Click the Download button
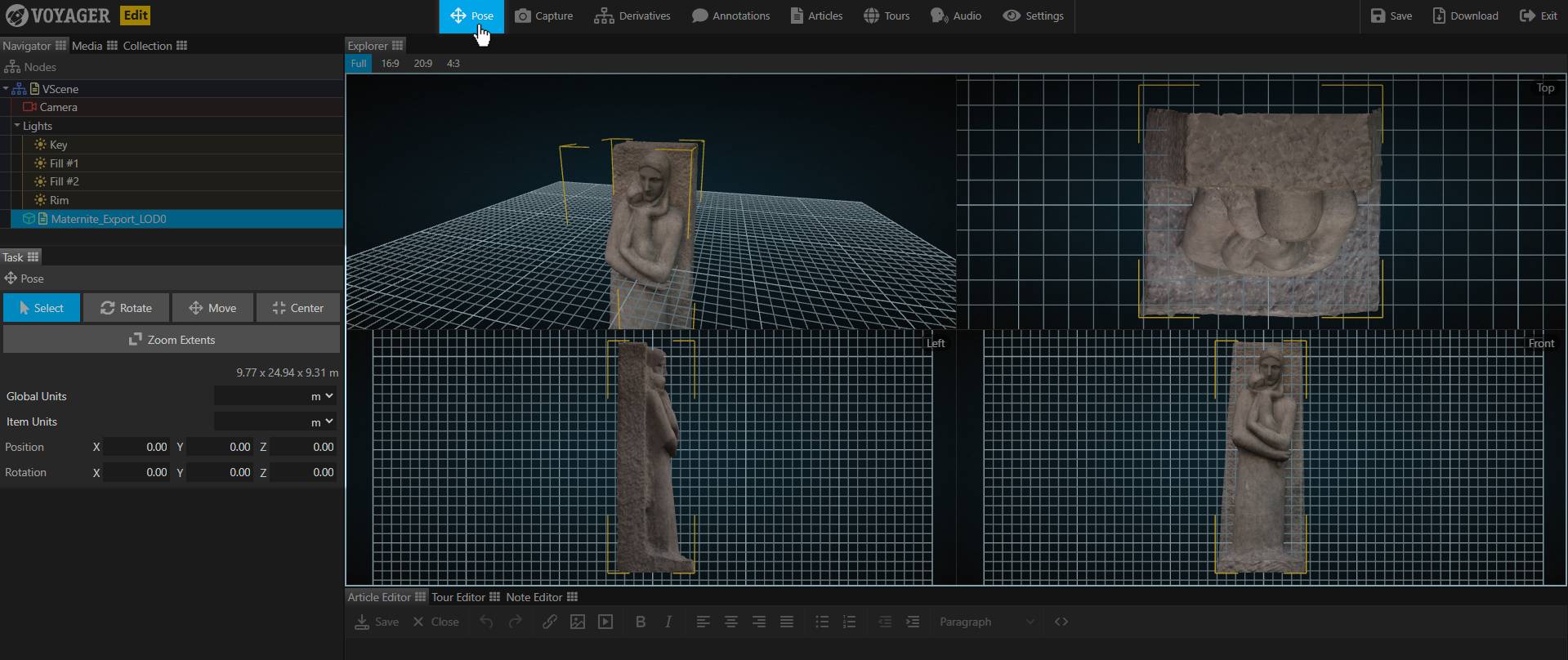The height and width of the screenshot is (660, 1568). click(x=1466, y=16)
